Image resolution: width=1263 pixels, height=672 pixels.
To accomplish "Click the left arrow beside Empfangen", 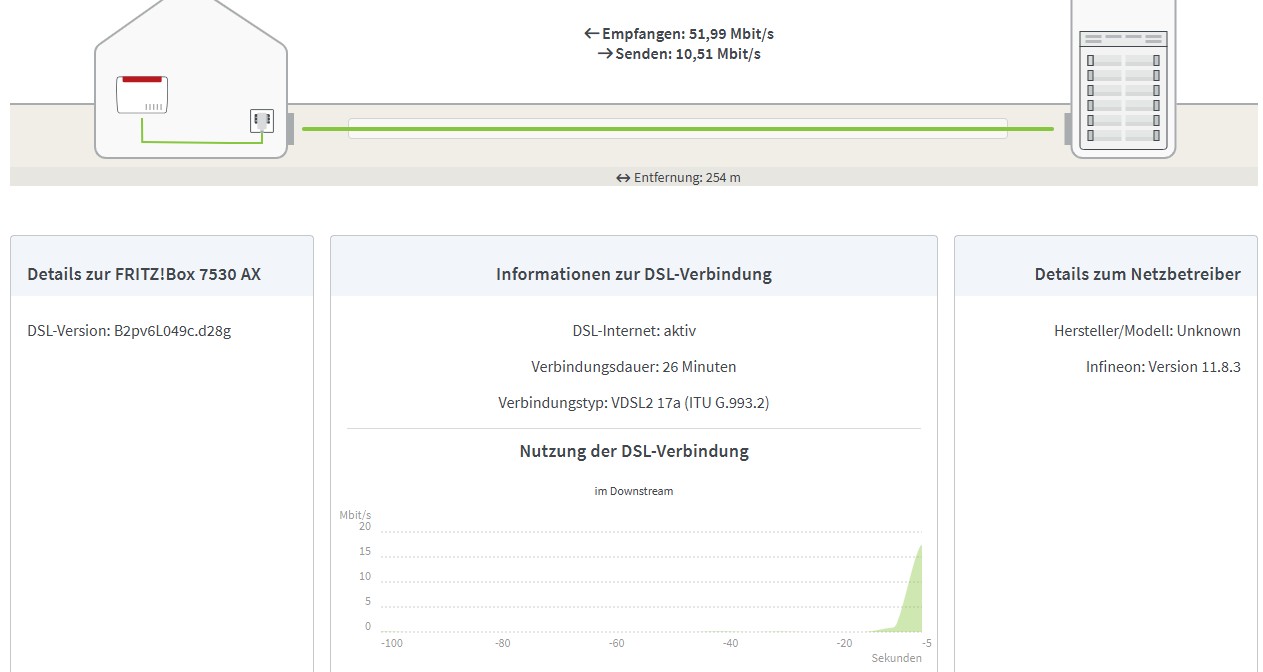I will pyautogui.click(x=591, y=34).
